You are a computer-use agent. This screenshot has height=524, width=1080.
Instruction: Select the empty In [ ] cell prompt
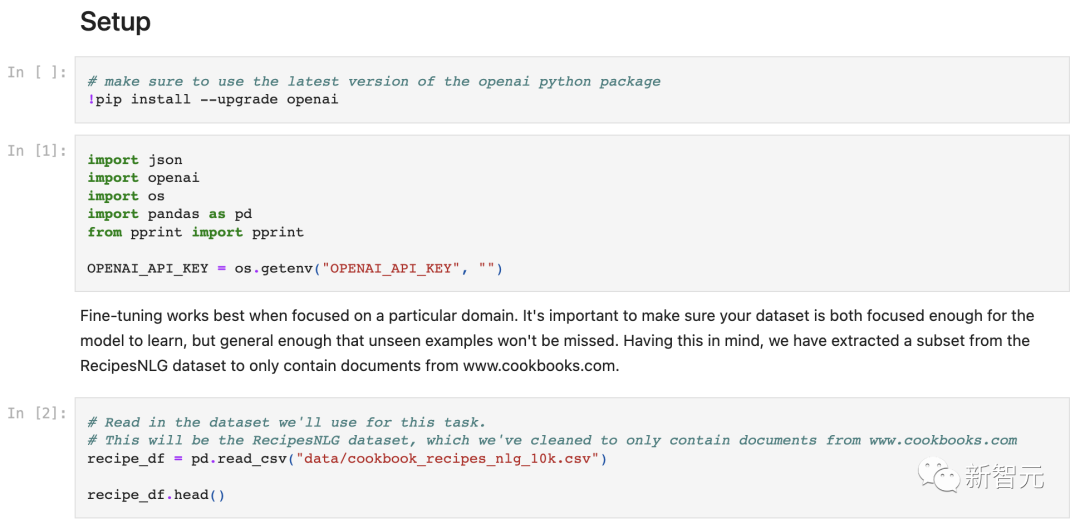(x=37, y=72)
